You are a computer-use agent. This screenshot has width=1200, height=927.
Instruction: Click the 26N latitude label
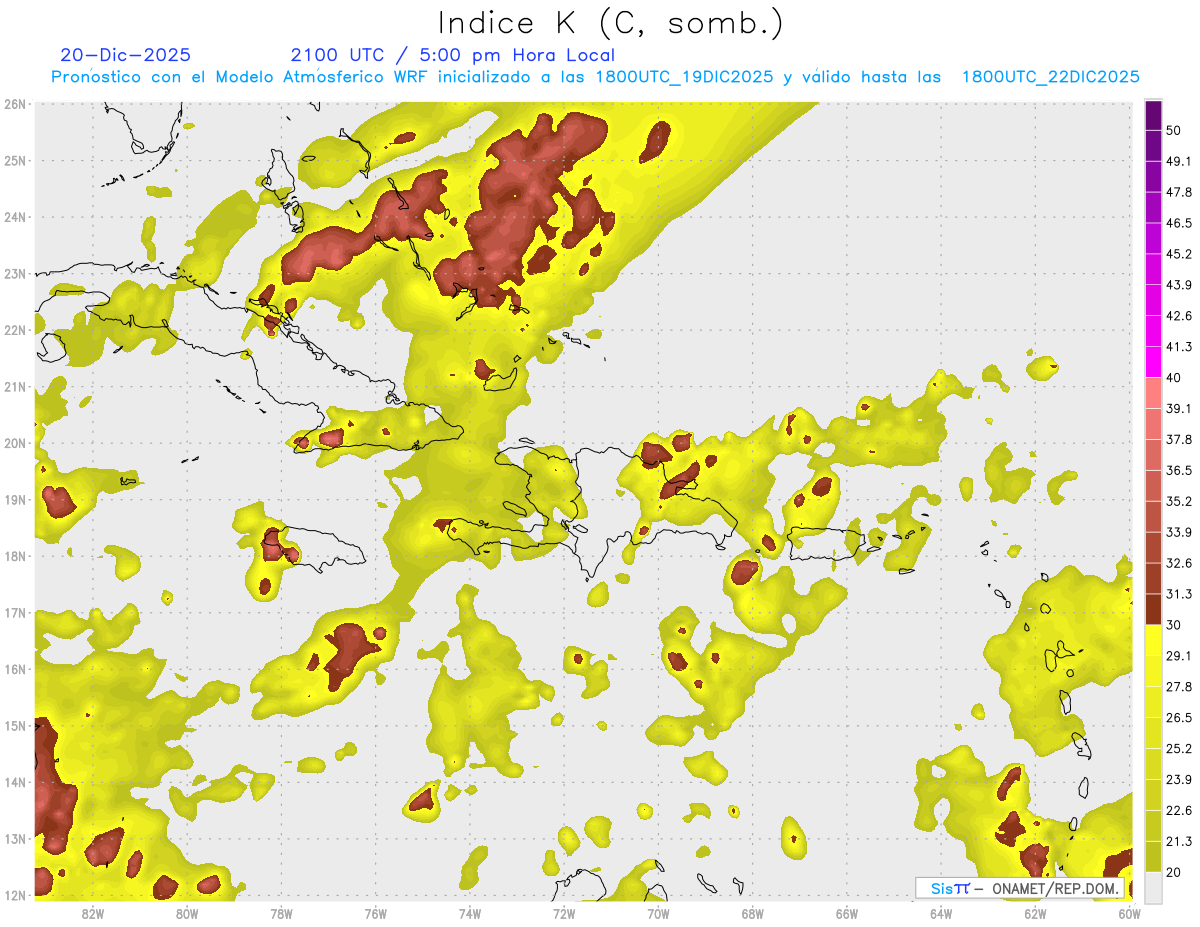point(15,104)
